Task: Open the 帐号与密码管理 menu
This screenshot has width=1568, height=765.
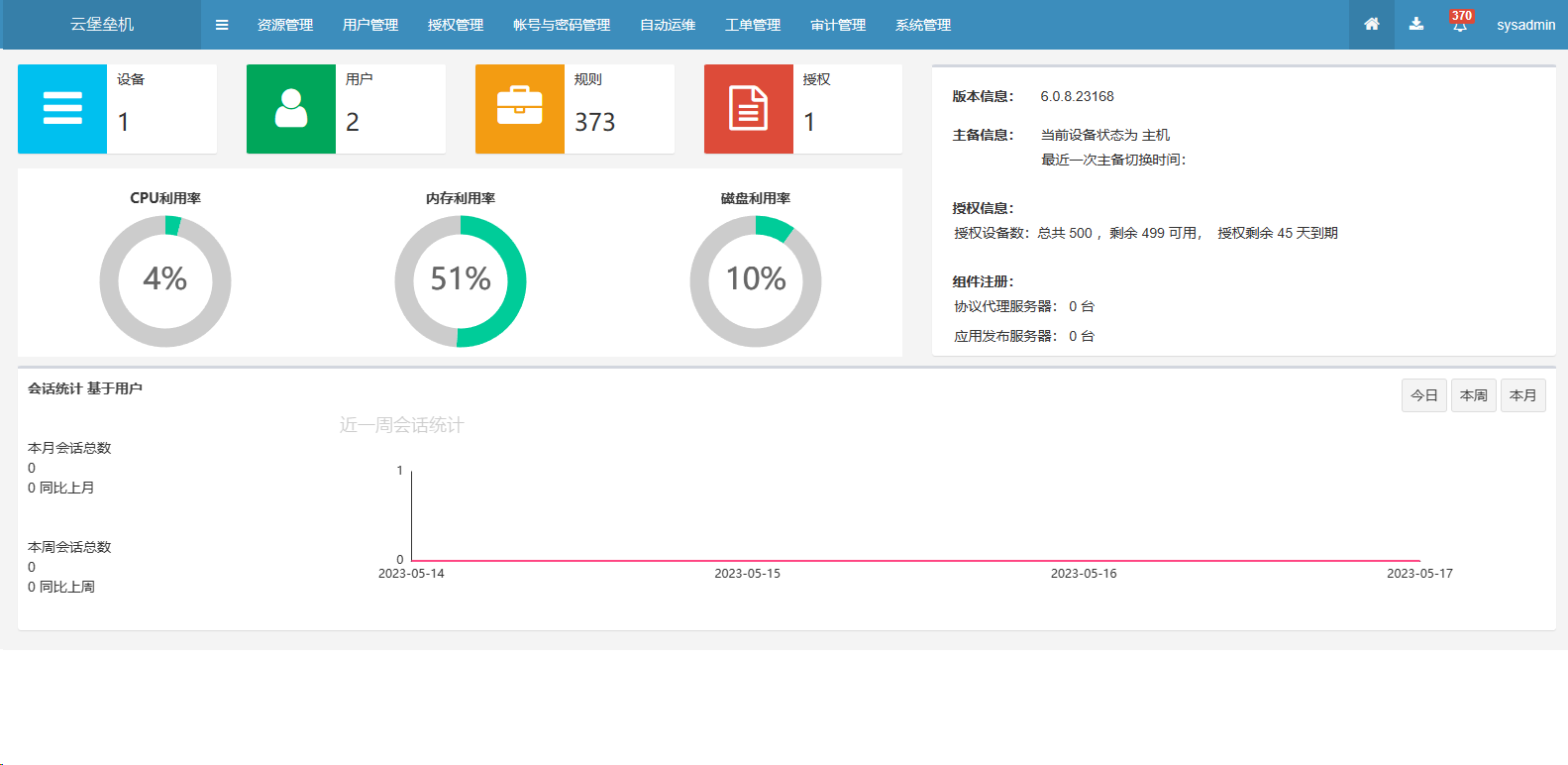Action: pos(562,25)
